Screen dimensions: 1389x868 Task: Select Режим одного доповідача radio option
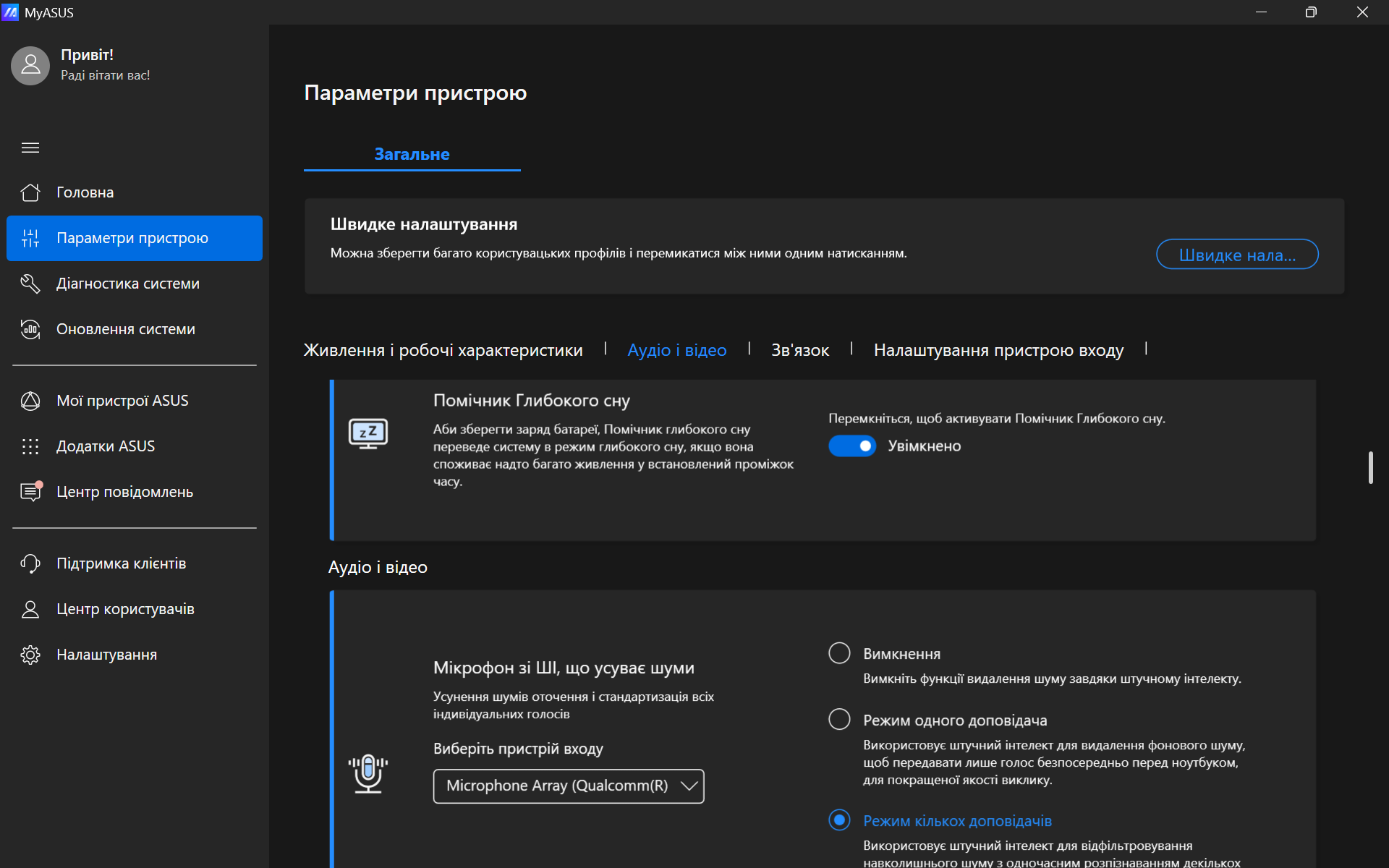tap(839, 720)
